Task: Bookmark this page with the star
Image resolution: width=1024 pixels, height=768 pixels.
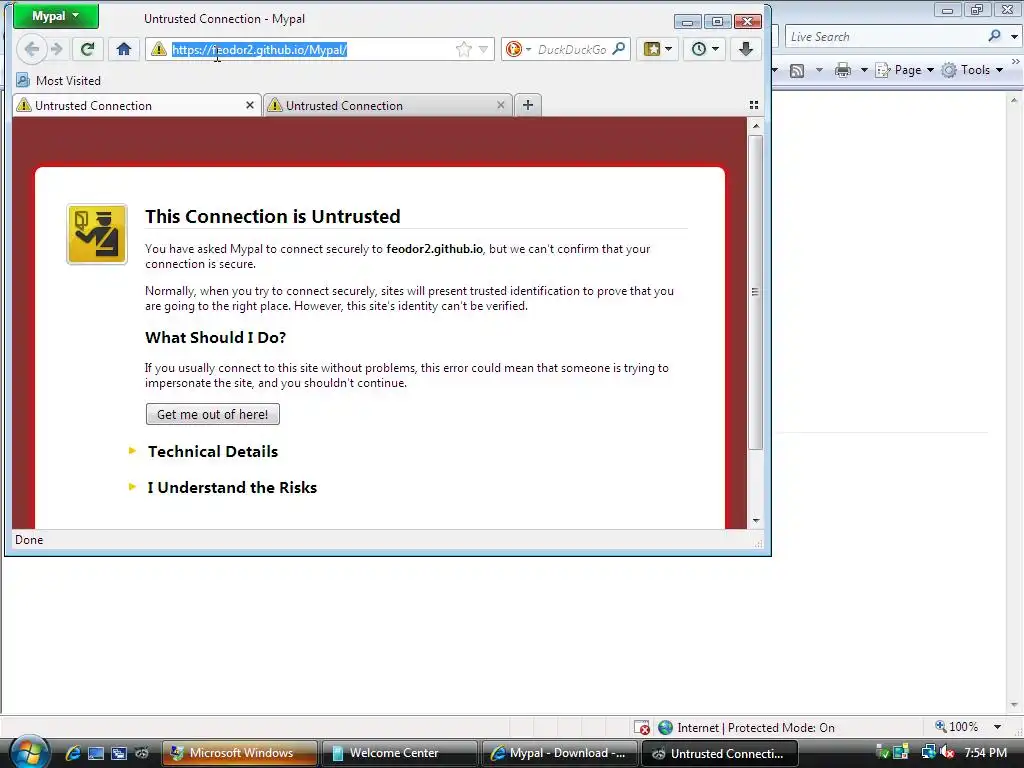Action: [x=464, y=49]
